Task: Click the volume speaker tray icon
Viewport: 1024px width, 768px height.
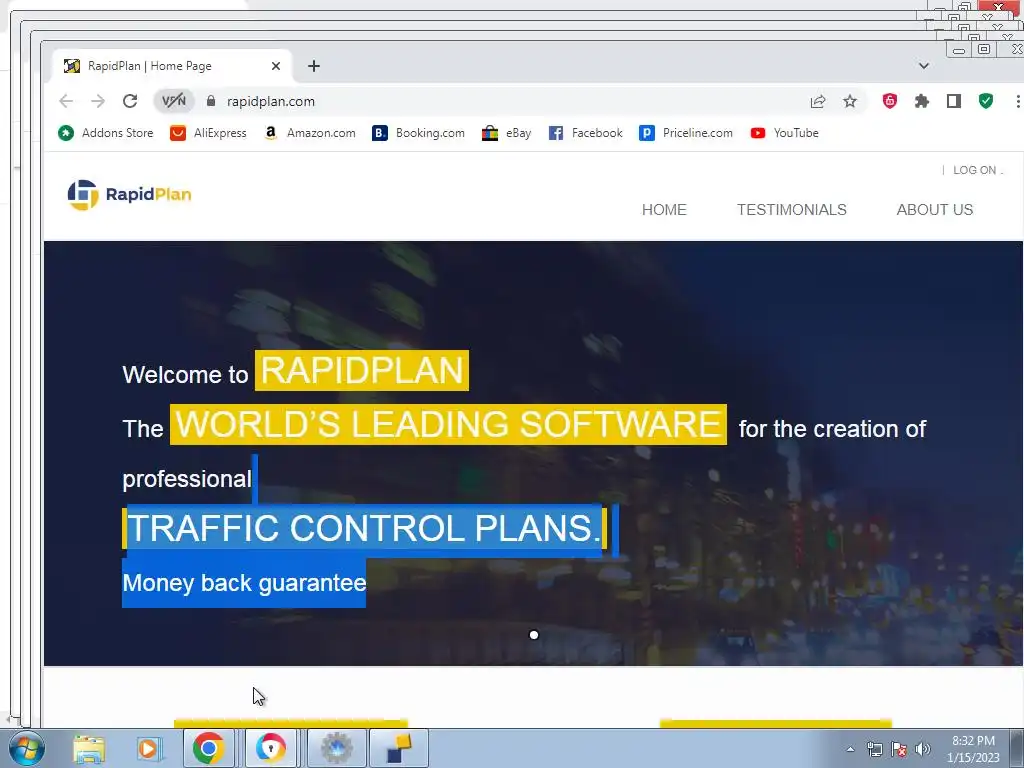Action: [x=922, y=750]
